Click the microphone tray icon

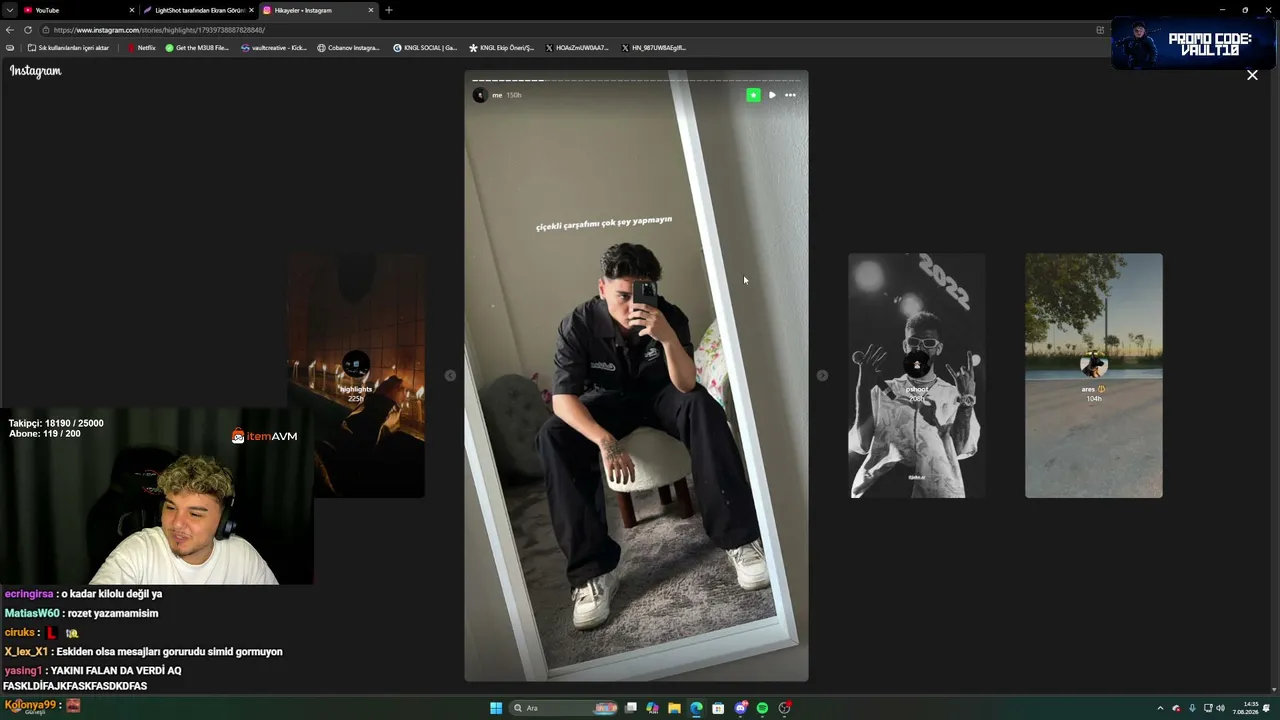[x=1192, y=708]
